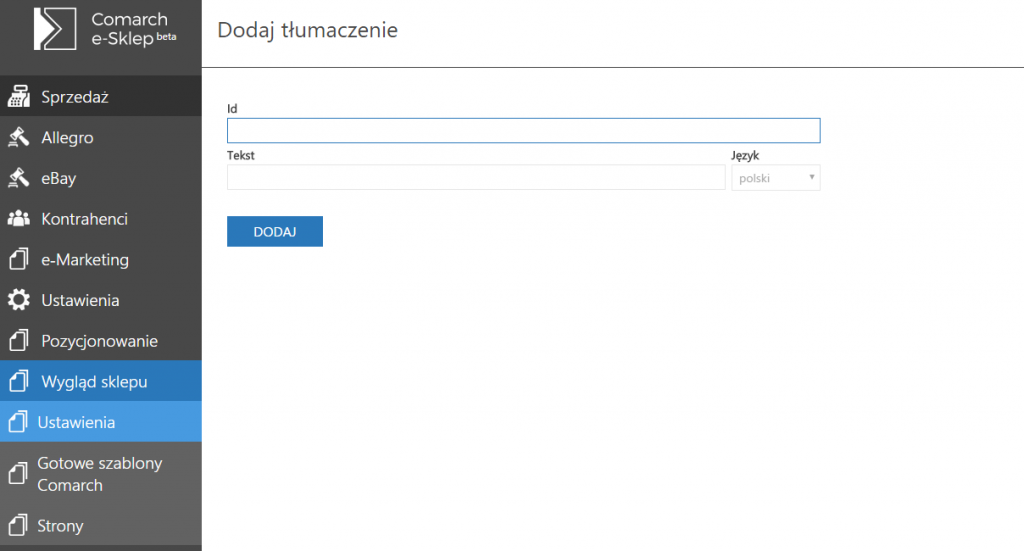
Task: Click into the Tekst input field
Action: click(476, 178)
